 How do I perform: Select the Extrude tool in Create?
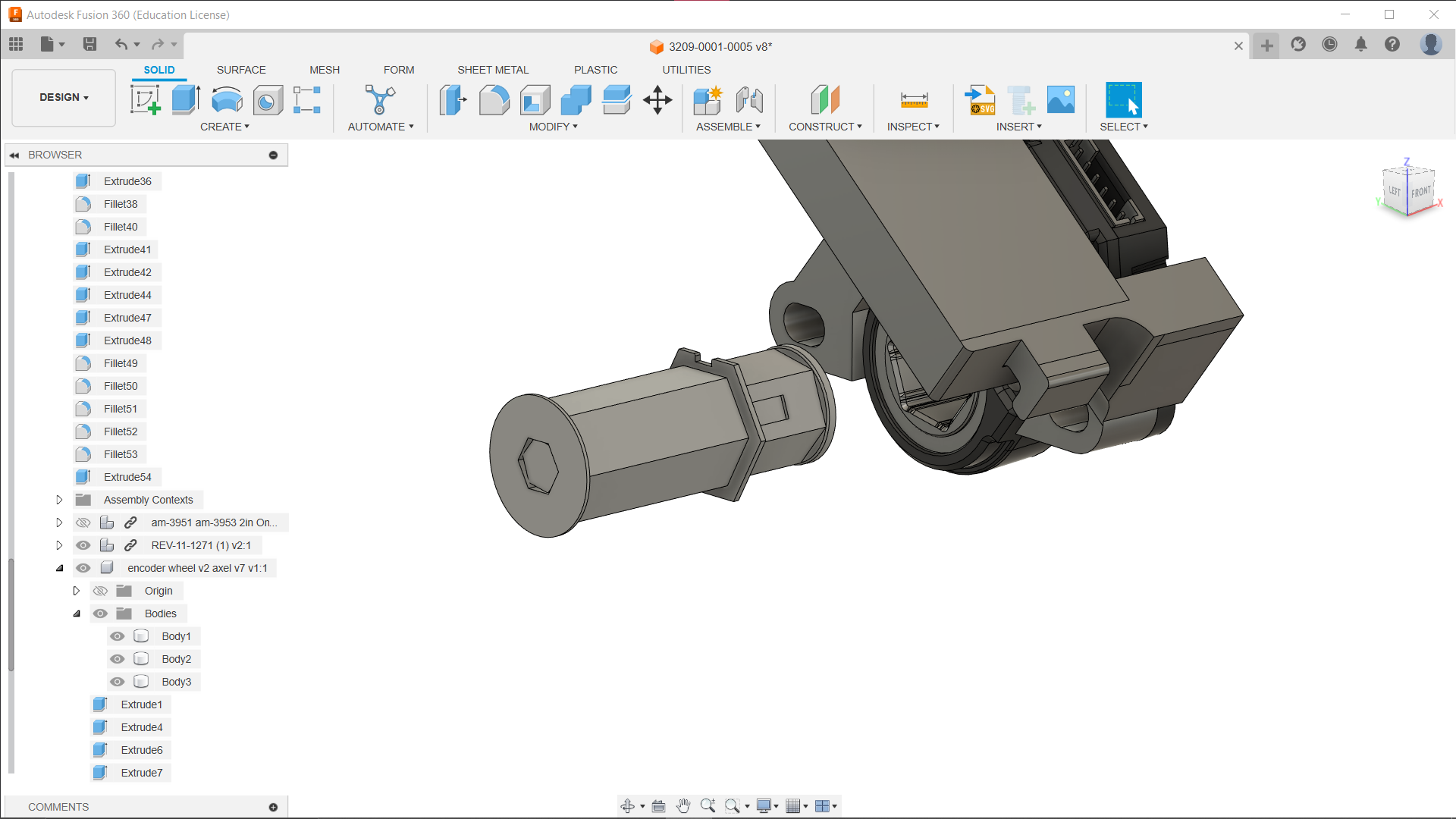coord(186,99)
